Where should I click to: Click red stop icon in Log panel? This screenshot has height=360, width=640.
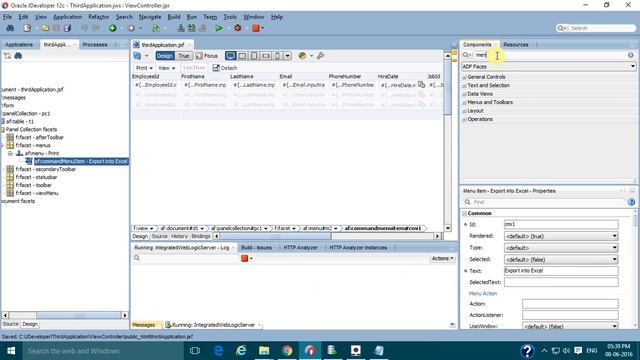(x=244, y=258)
